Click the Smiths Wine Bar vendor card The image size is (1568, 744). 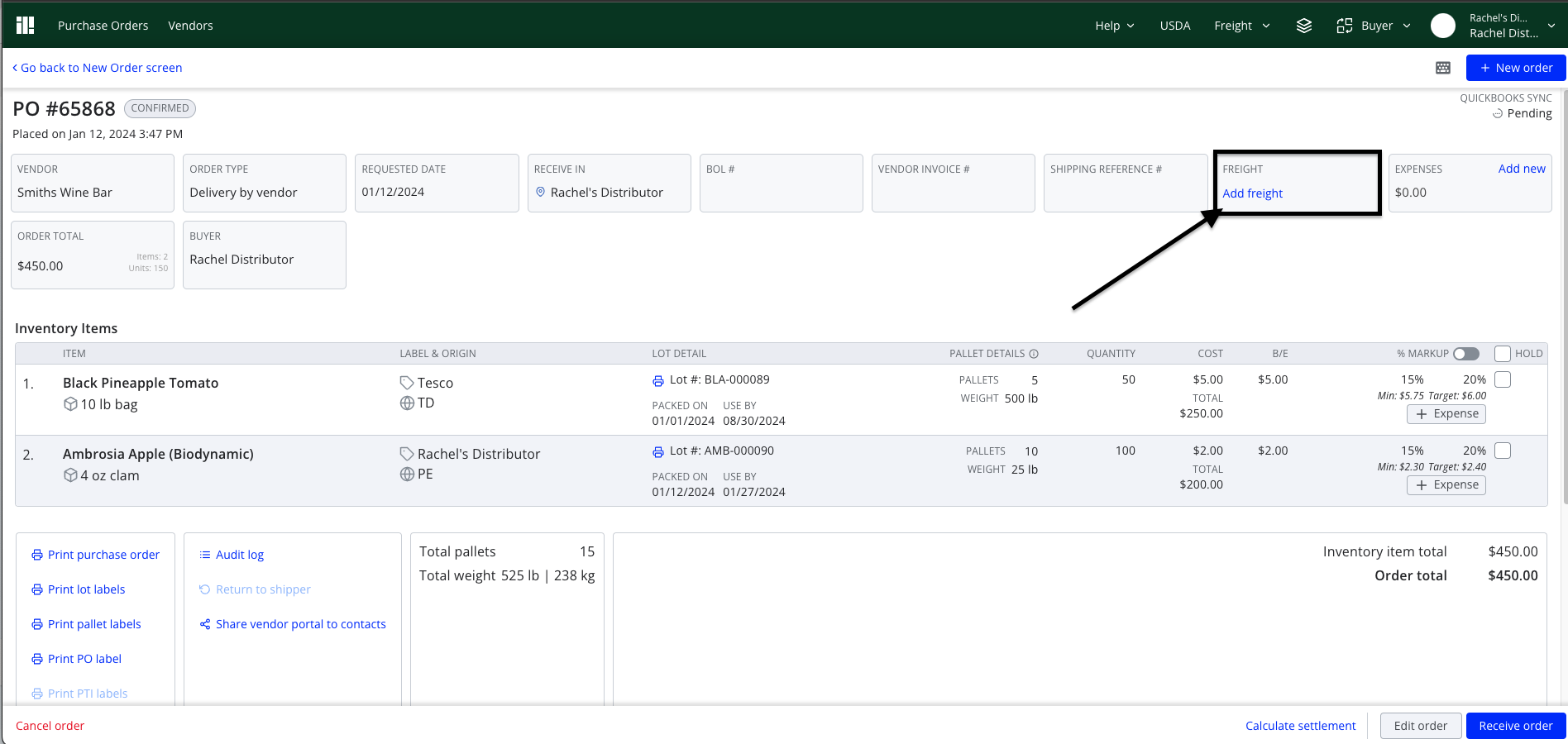tap(93, 183)
